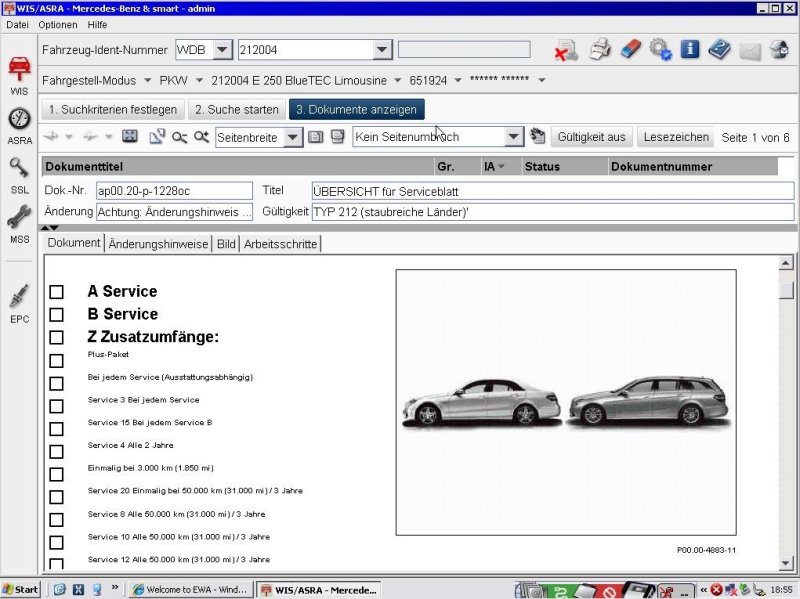Switch to Welcome to EWA taskbar window

click(x=190, y=590)
